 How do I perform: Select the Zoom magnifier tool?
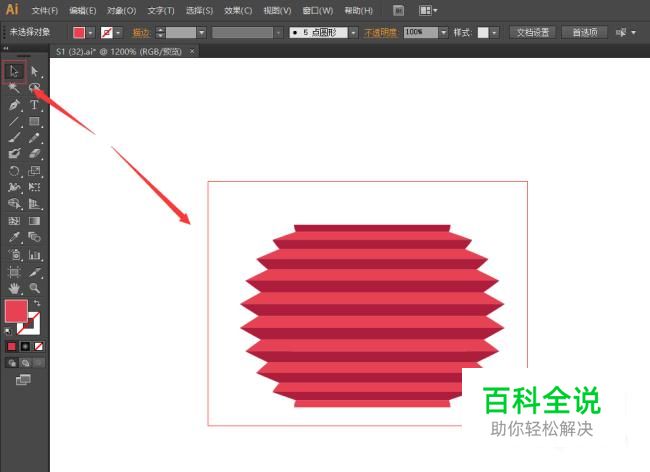(x=34, y=288)
